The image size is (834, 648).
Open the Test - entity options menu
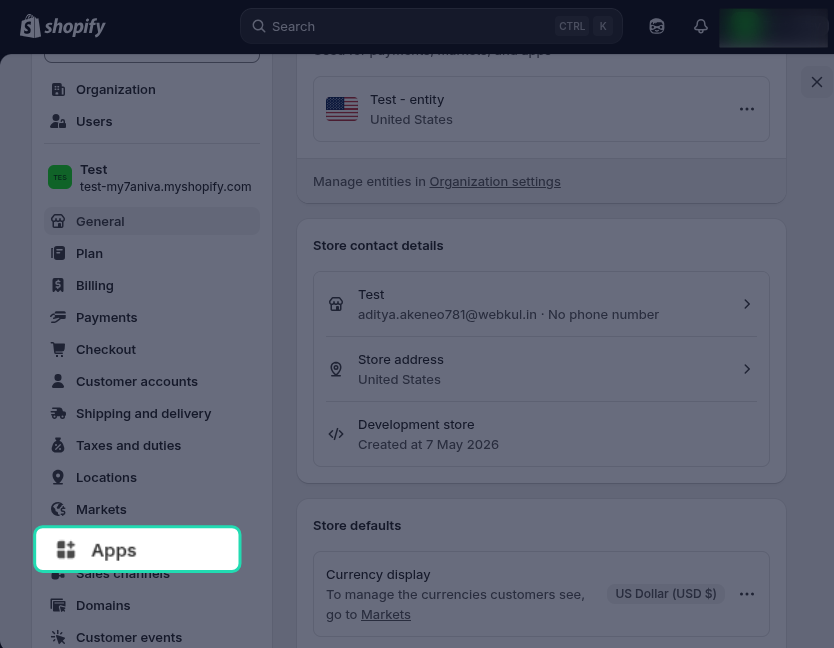pos(746,109)
